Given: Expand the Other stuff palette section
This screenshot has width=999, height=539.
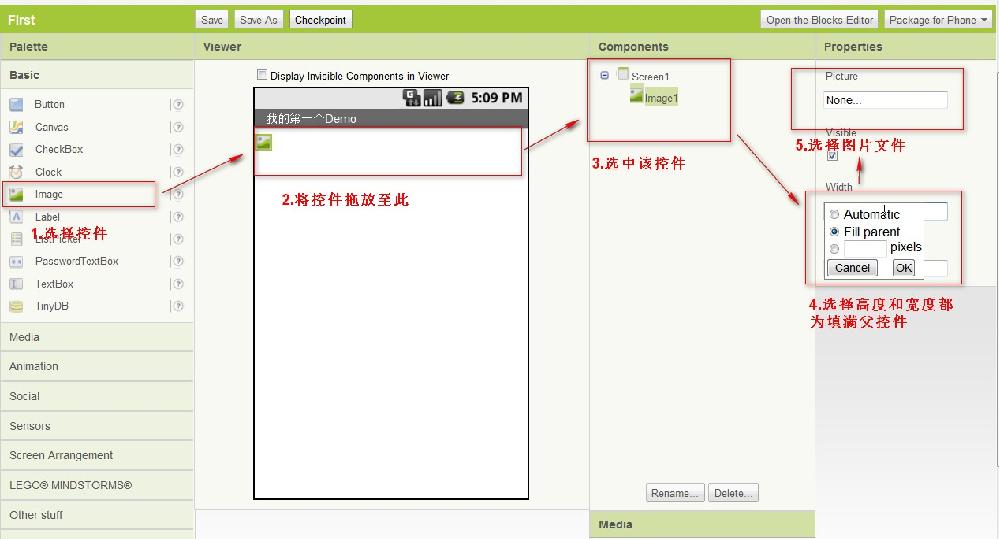Looking at the screenshot, I should pos(97,515).
